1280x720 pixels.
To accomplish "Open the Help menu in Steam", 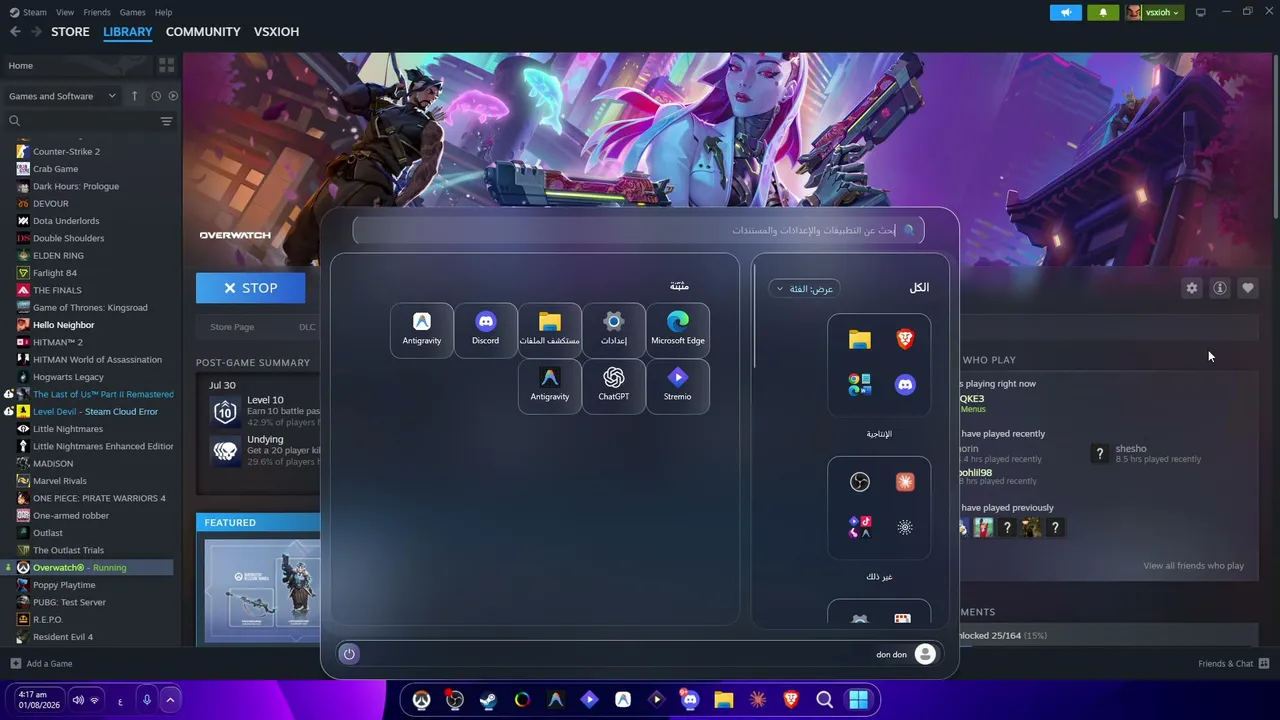I will pyautogui.click(x=164, y=12).
